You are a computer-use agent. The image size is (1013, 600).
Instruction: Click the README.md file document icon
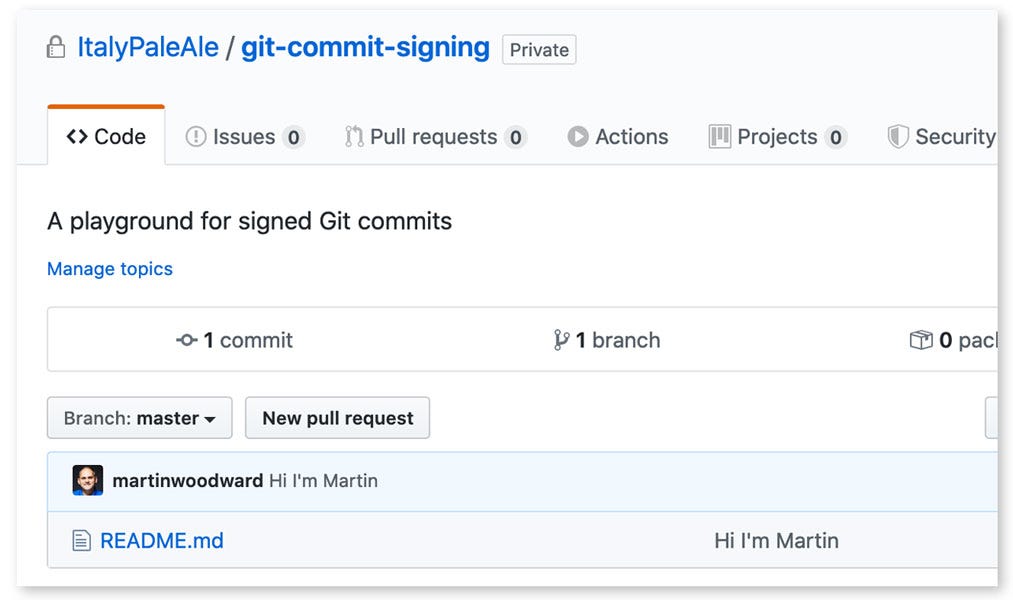[x=81, y=541]
